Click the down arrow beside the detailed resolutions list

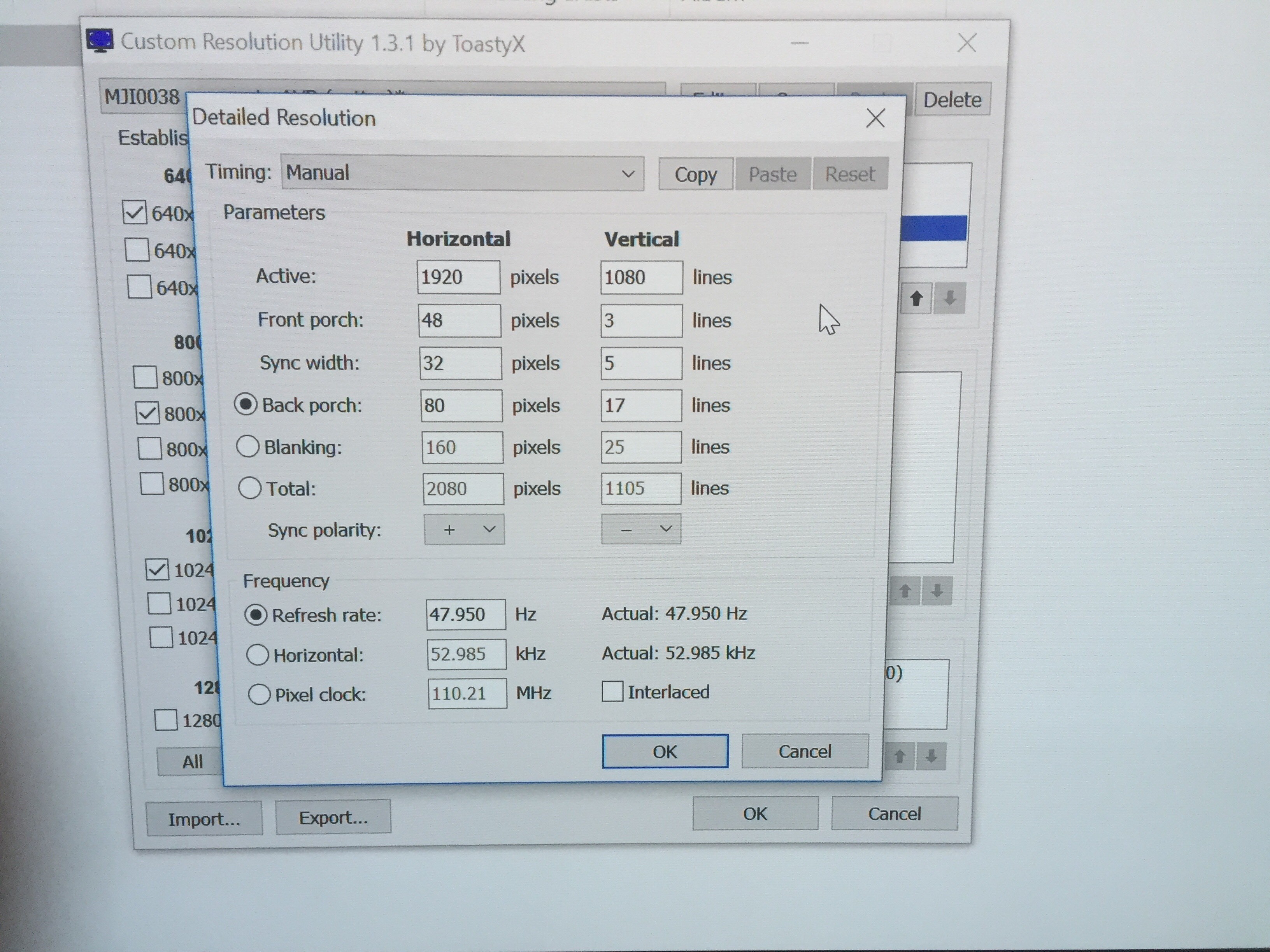tap(950, 298)
